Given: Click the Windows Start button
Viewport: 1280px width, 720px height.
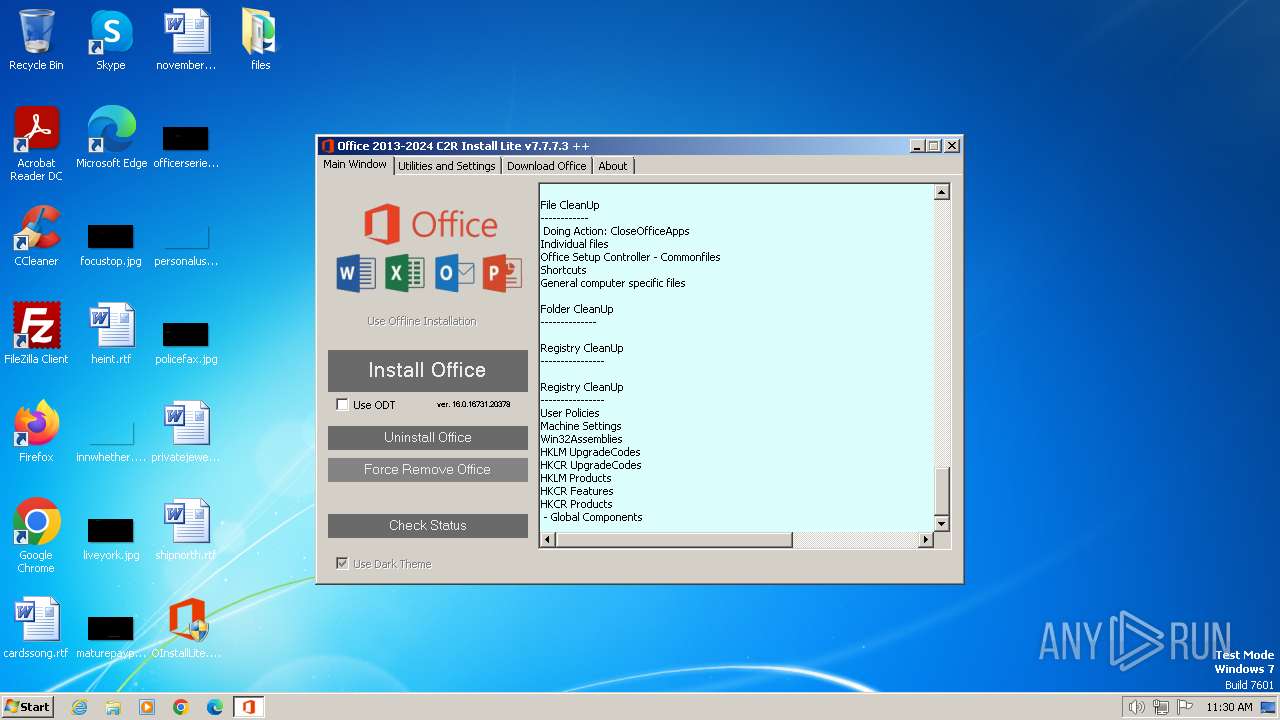Looking at the screenshot, I should click(28, 707).
